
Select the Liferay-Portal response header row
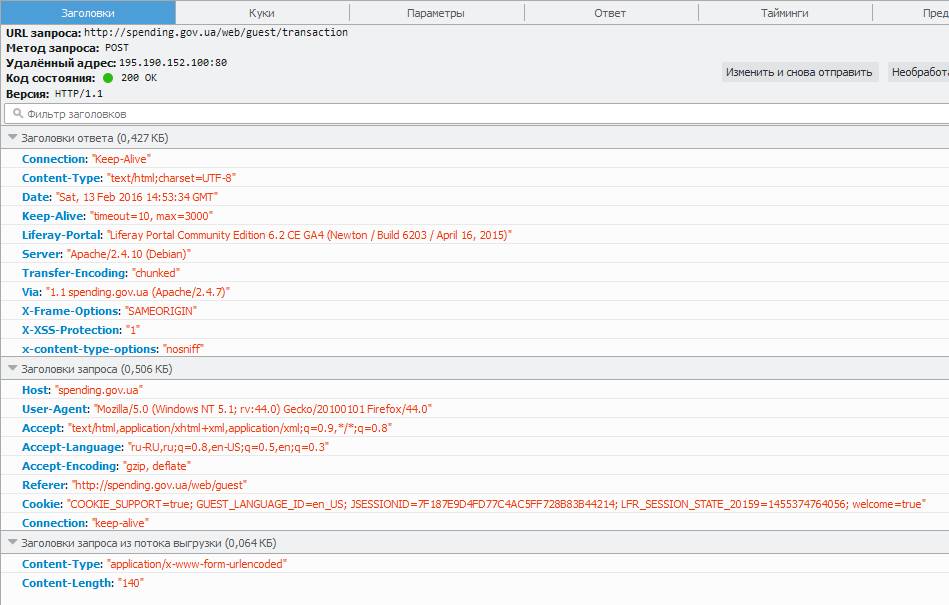point(266,235)
